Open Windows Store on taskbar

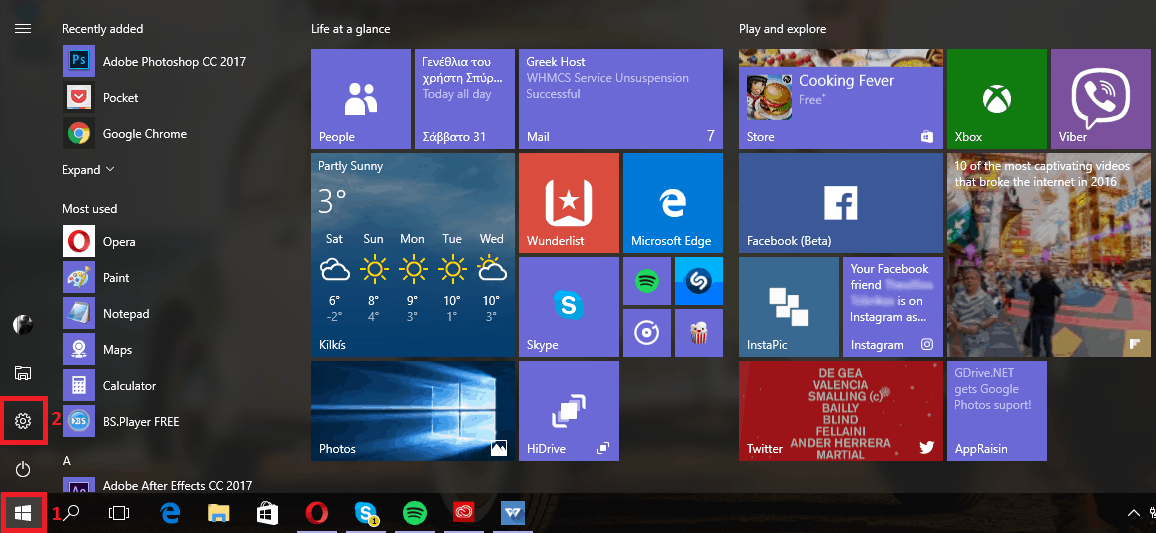point(268,513)
